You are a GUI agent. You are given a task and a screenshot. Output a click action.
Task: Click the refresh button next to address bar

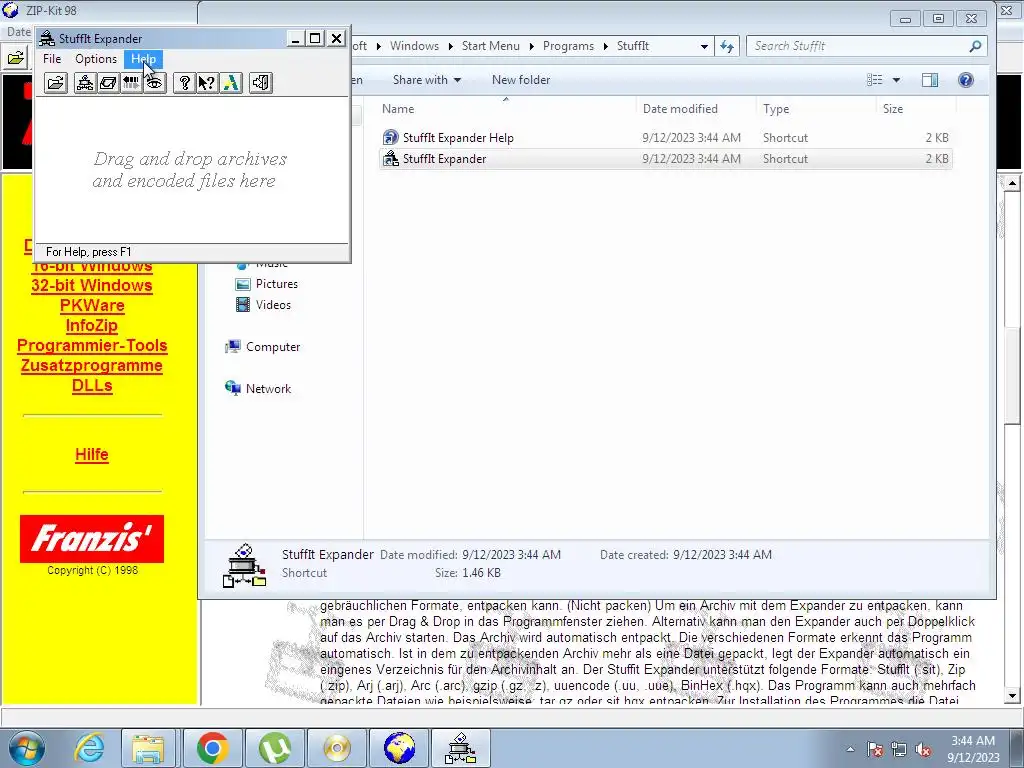point(727,46)
